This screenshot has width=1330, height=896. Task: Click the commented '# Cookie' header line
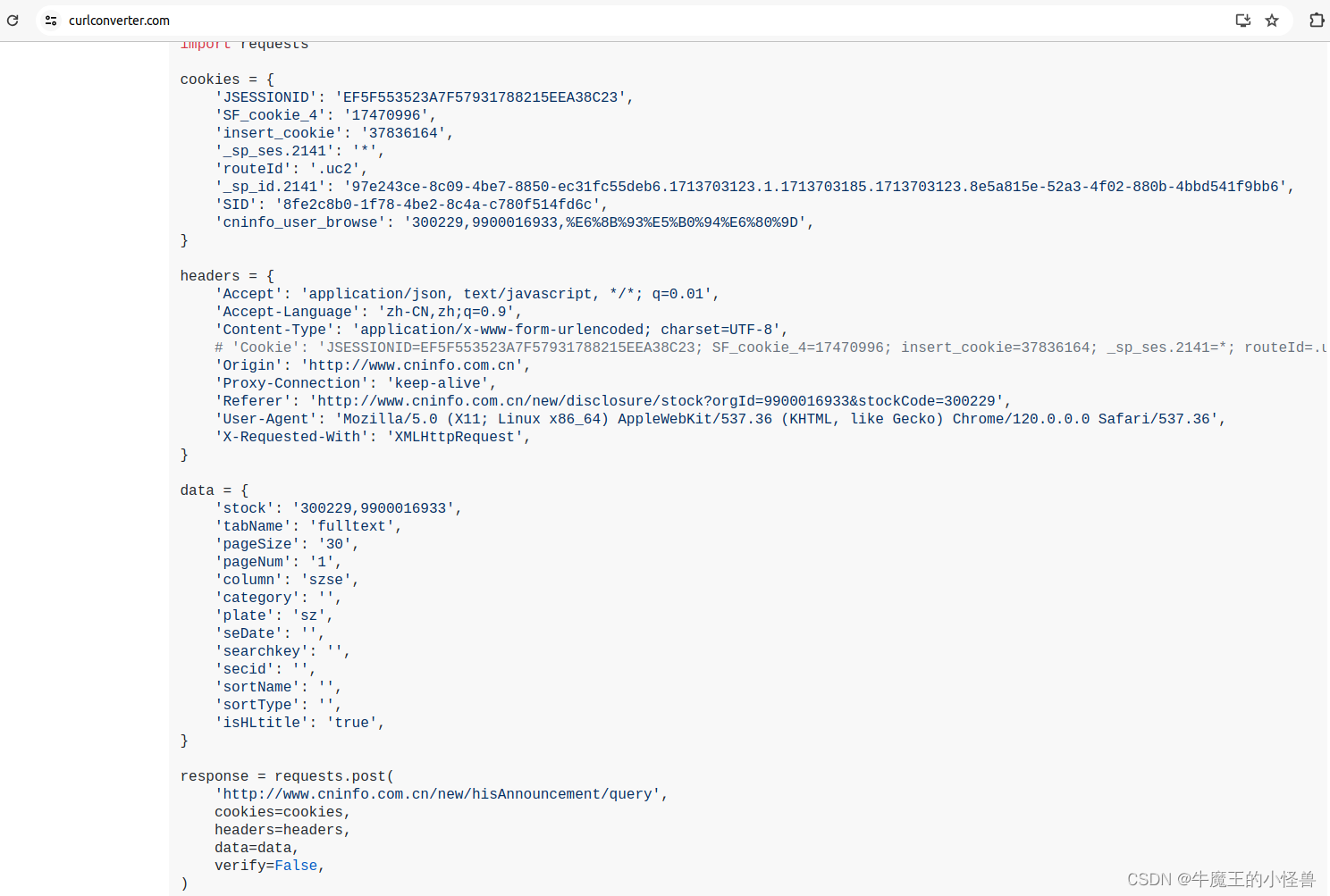770,348
